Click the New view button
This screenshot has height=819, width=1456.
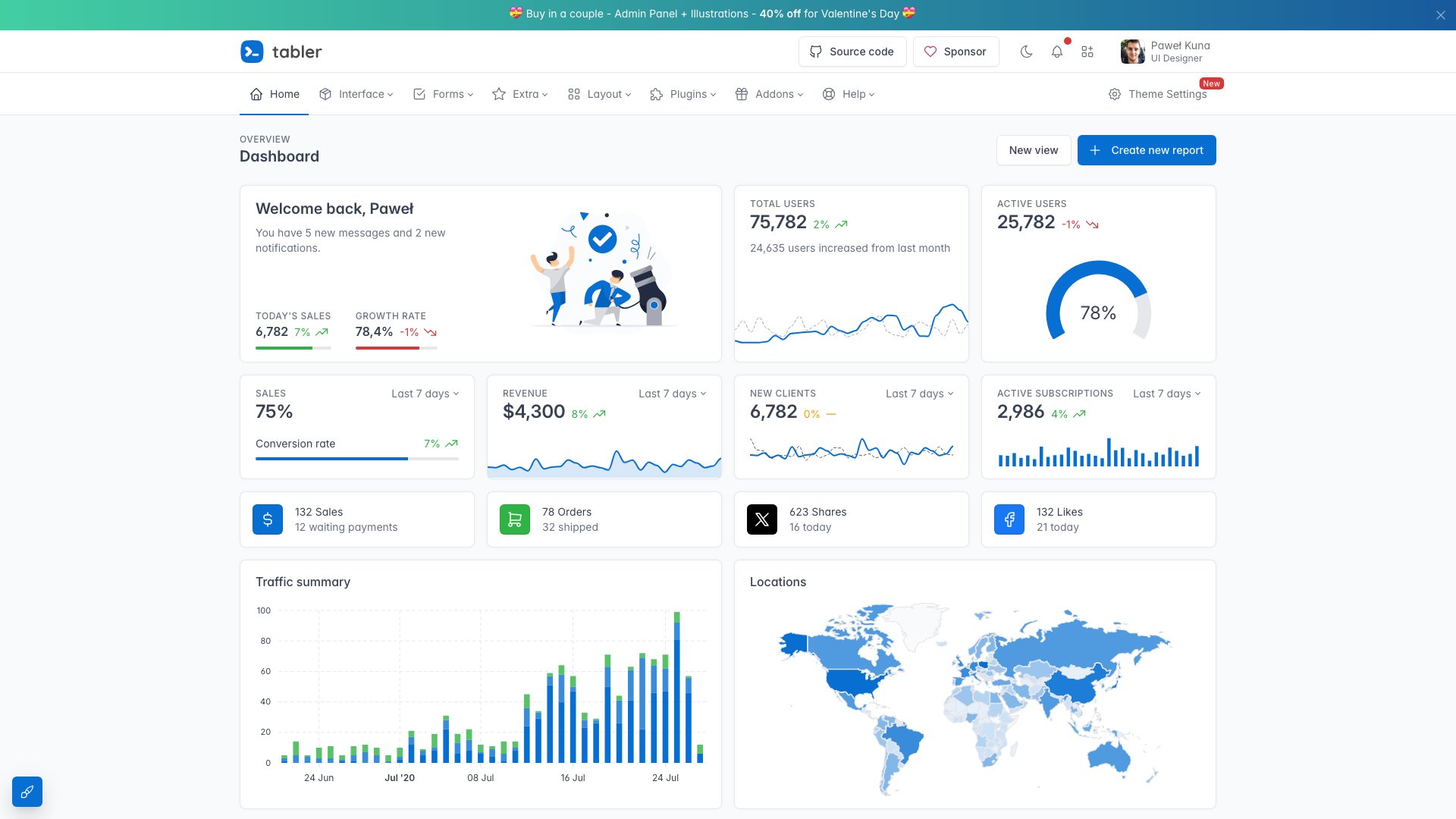pos(1033,150)
